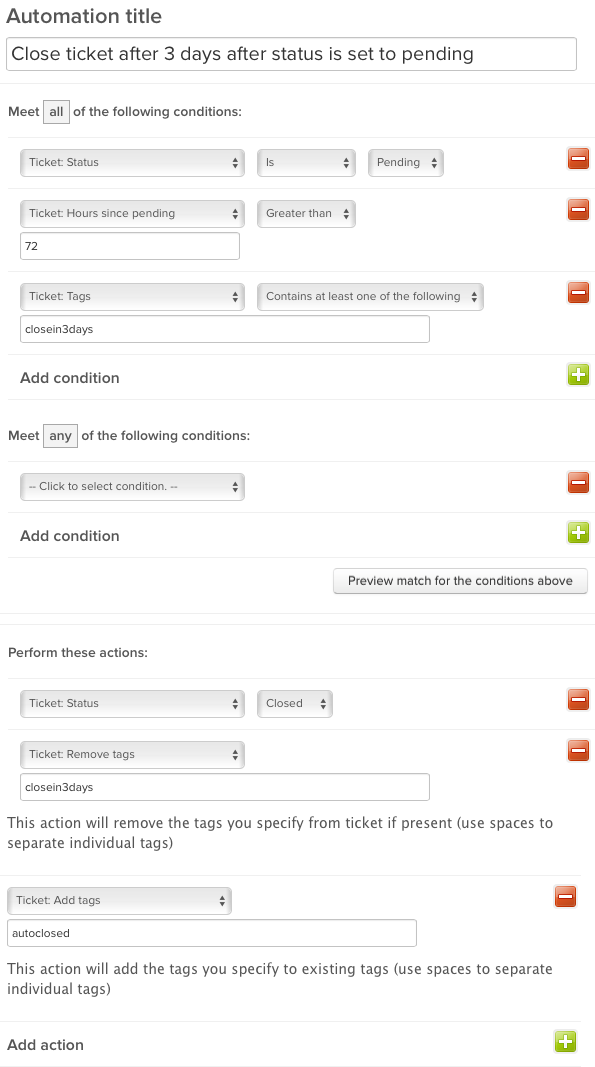Click the green plus to add action
The height and width of the screenshot is (1067, 595).
click(x=565, y=1041)
